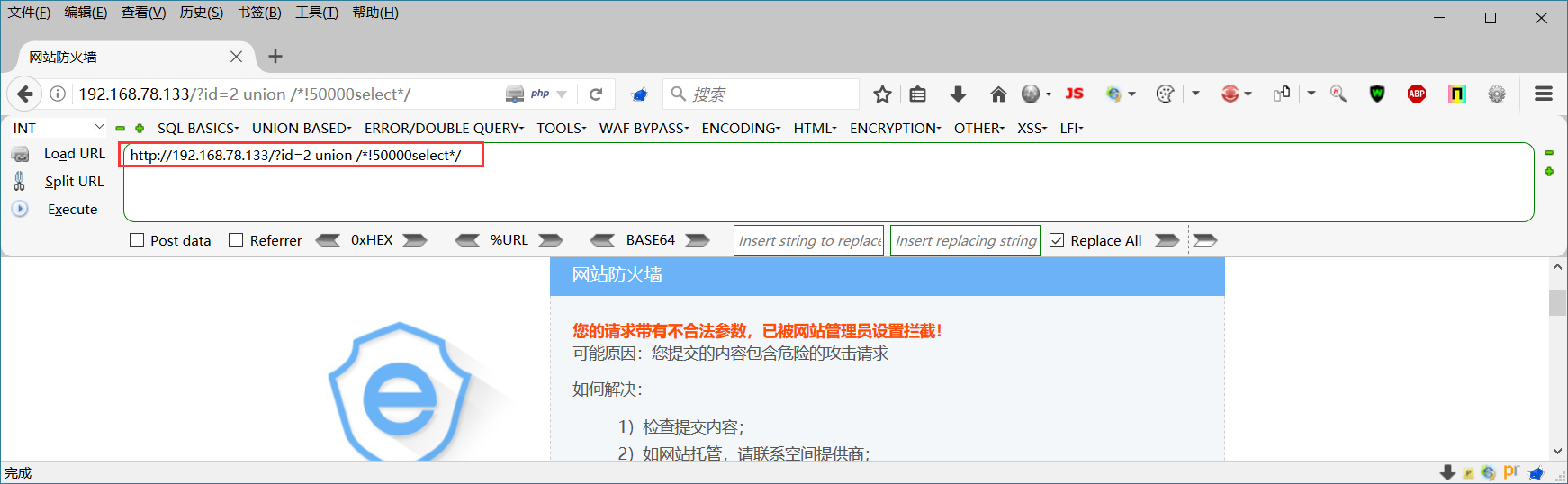Click HackBar green plus button
This screenshot has width=1568, height=484.
[x=140, y=129]
